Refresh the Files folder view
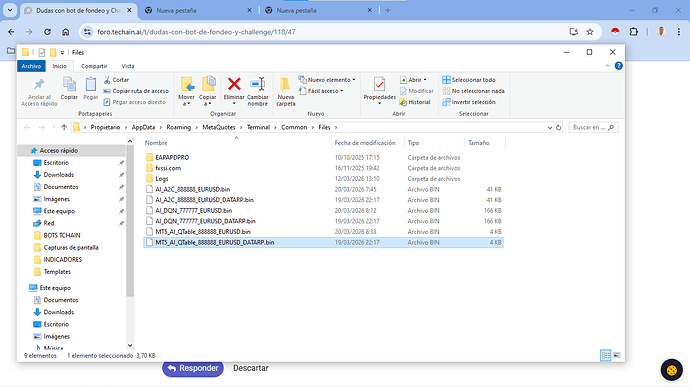This screenshot has width=690, height=387. 558,127
